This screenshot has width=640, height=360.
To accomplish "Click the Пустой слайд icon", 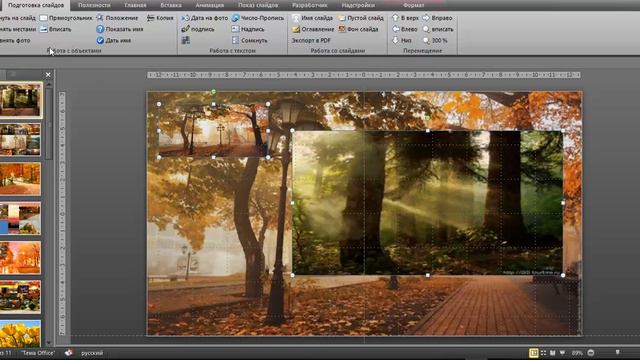I will click(342, 18).
